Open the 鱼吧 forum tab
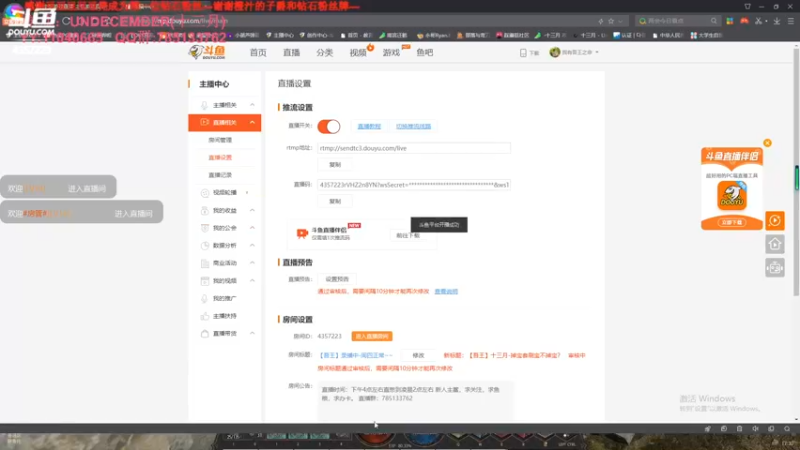Viewport: 800px width, 450px height. click(x=424, y=53)
